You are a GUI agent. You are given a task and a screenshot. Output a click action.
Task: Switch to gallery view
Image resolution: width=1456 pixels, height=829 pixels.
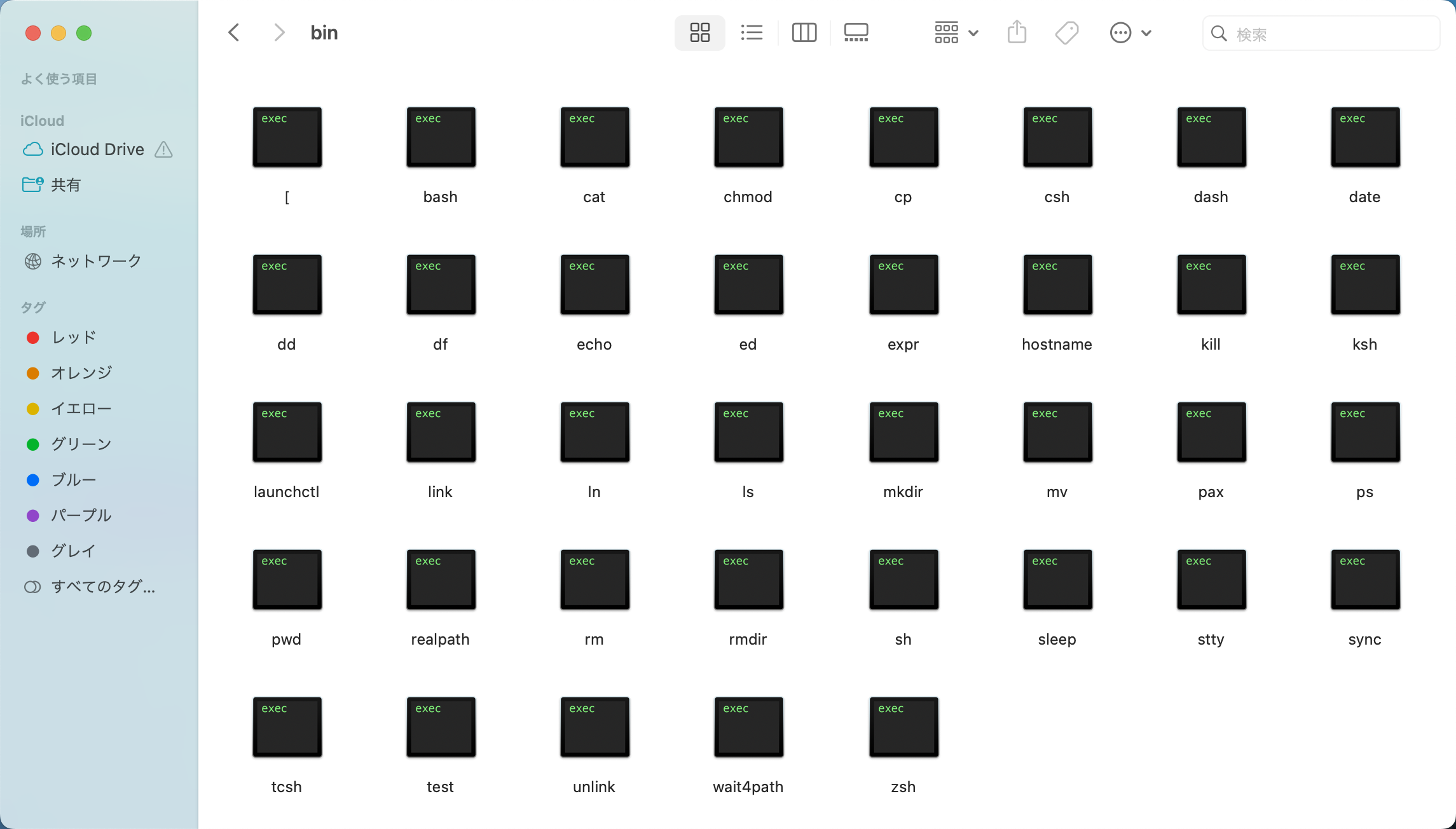click(x=856, y=32)
